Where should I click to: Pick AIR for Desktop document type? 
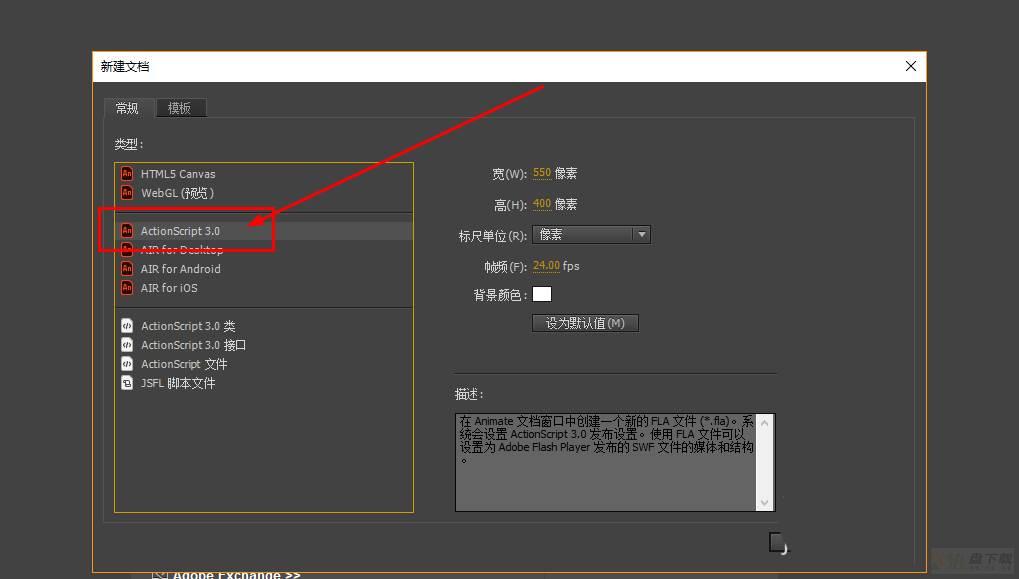tap(264, 250)
